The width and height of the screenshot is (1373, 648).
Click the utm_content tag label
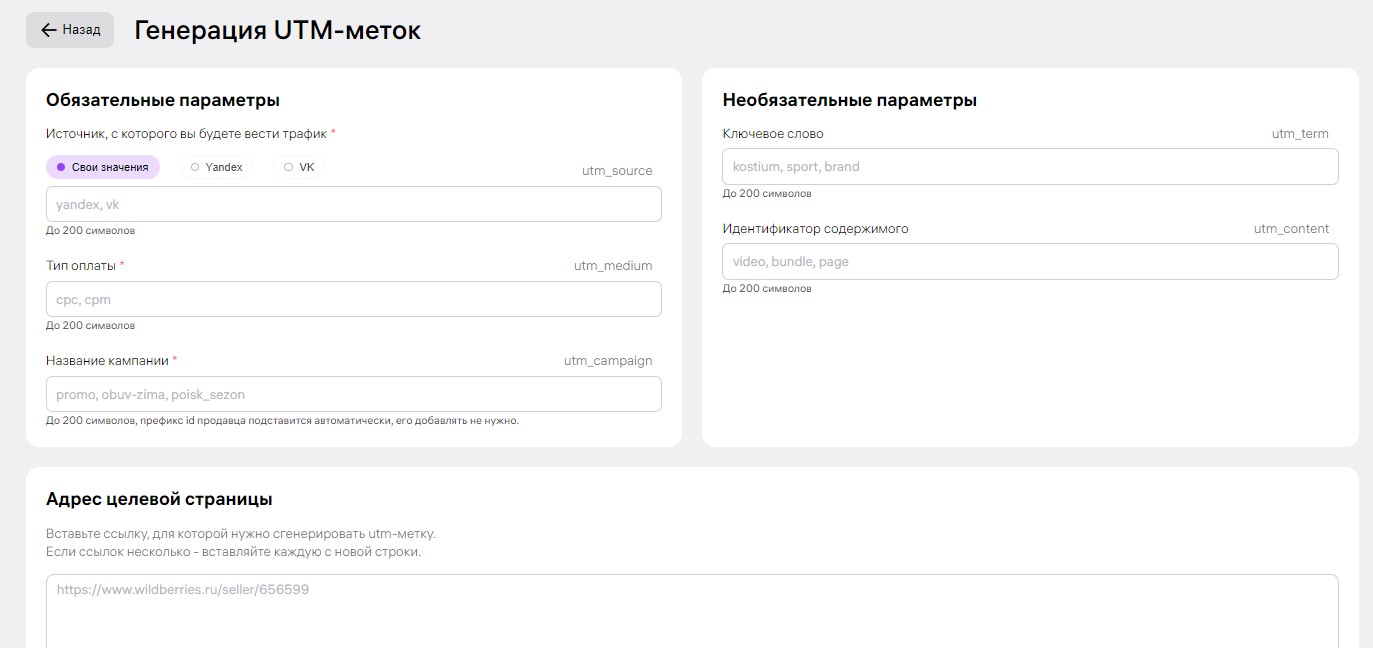click(1291, 229)
